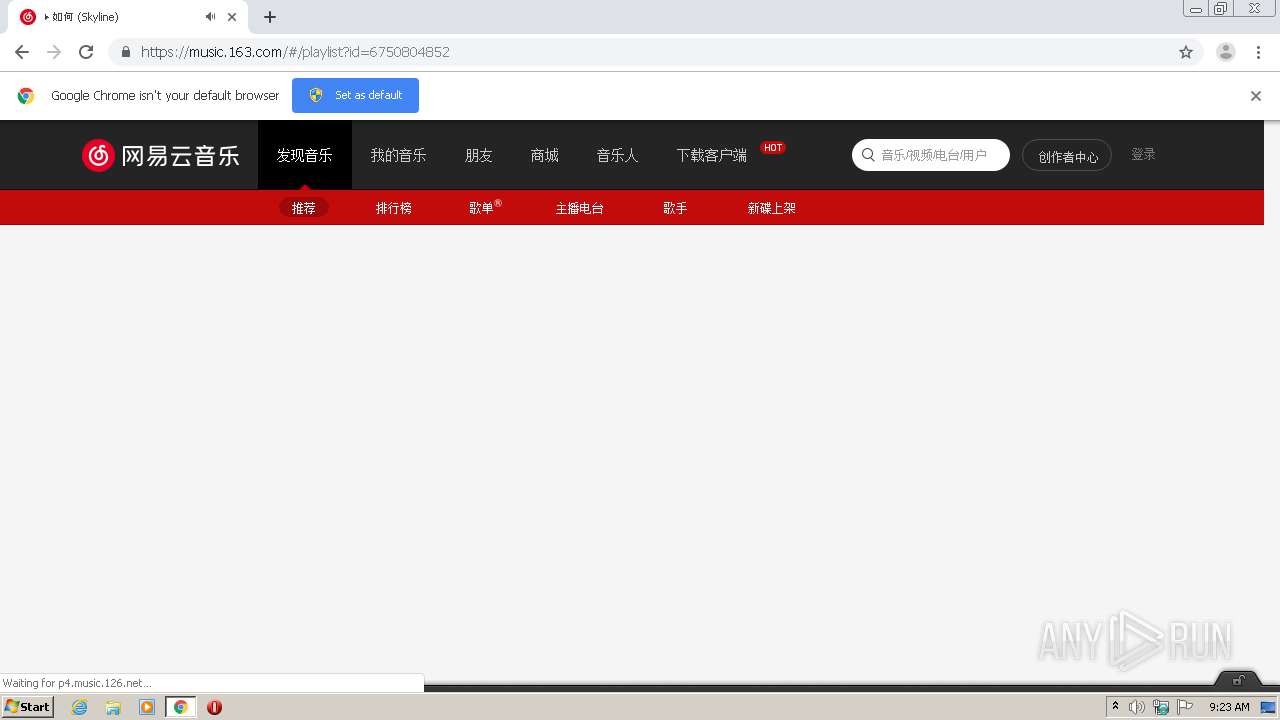Click the Chrome taskbar button
Viewport: 1280px width, 720px height.
(180, 707)
